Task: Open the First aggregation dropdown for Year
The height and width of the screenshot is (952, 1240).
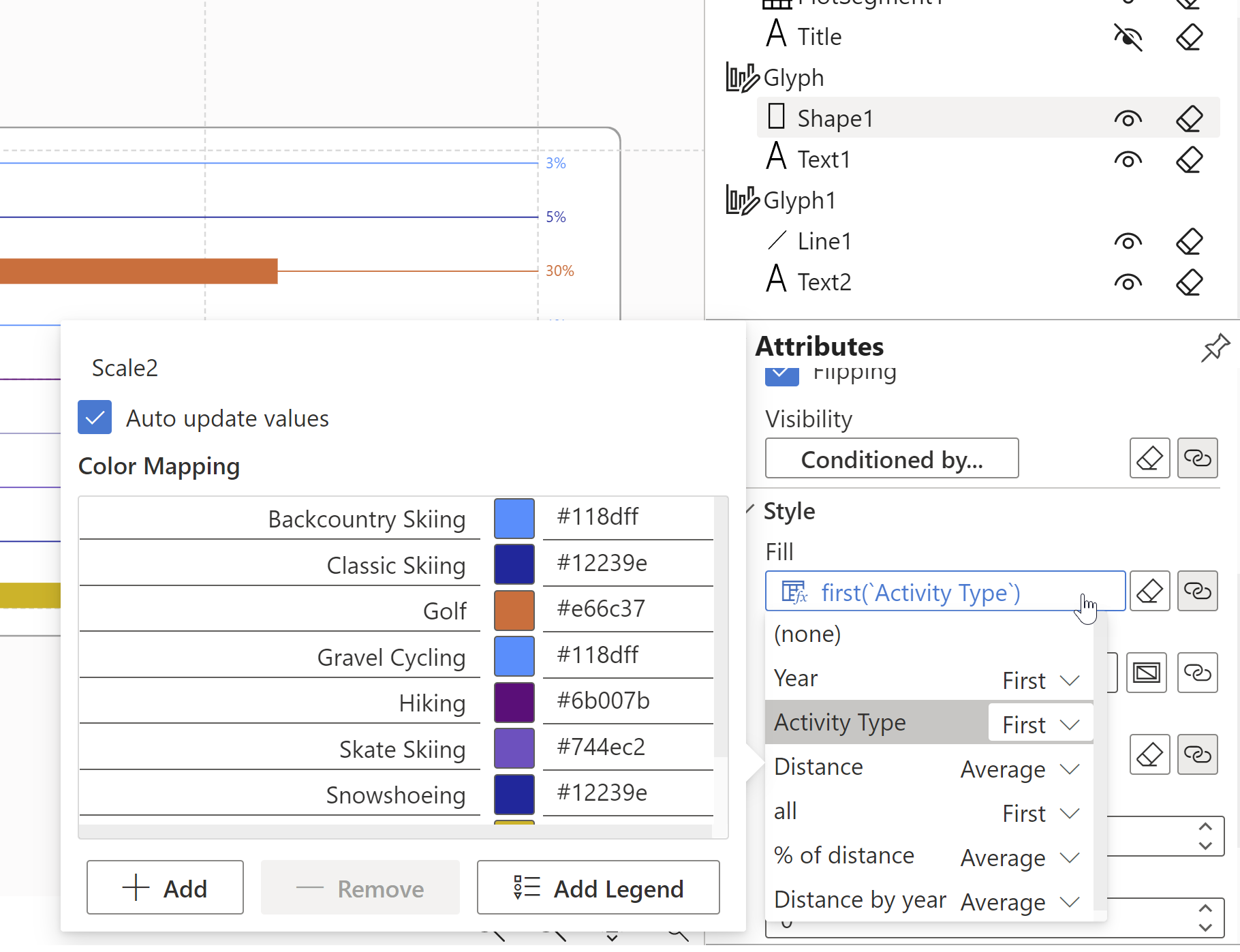Action: pos(1039,679)
